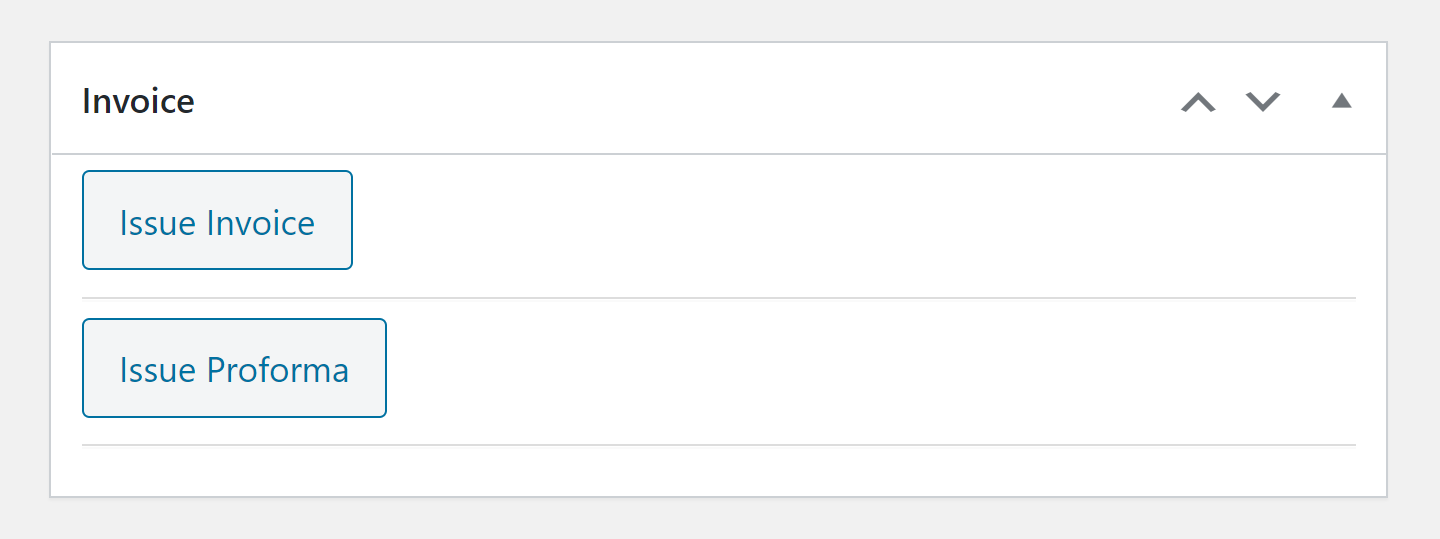
Task: Select the downward-pointing chevron in the Invoice header
Action: pos(1263,101)
